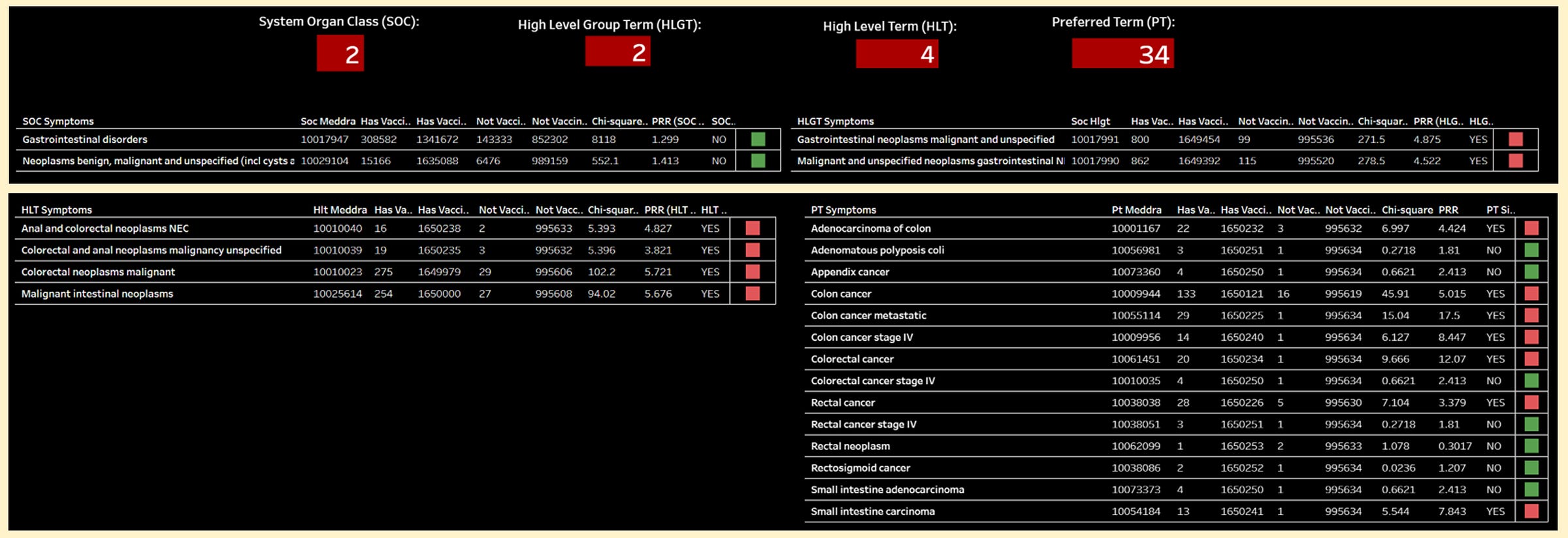This screenshot has width=1568, height=538.
Task: Click PRR value 17.5 for Colon cancer metastatic
Action: tap(1449, 315)
